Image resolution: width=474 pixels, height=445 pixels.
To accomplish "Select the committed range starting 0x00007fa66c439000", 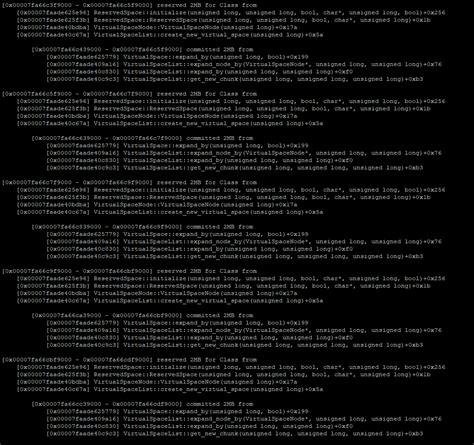I will click(x=142, y=50).
